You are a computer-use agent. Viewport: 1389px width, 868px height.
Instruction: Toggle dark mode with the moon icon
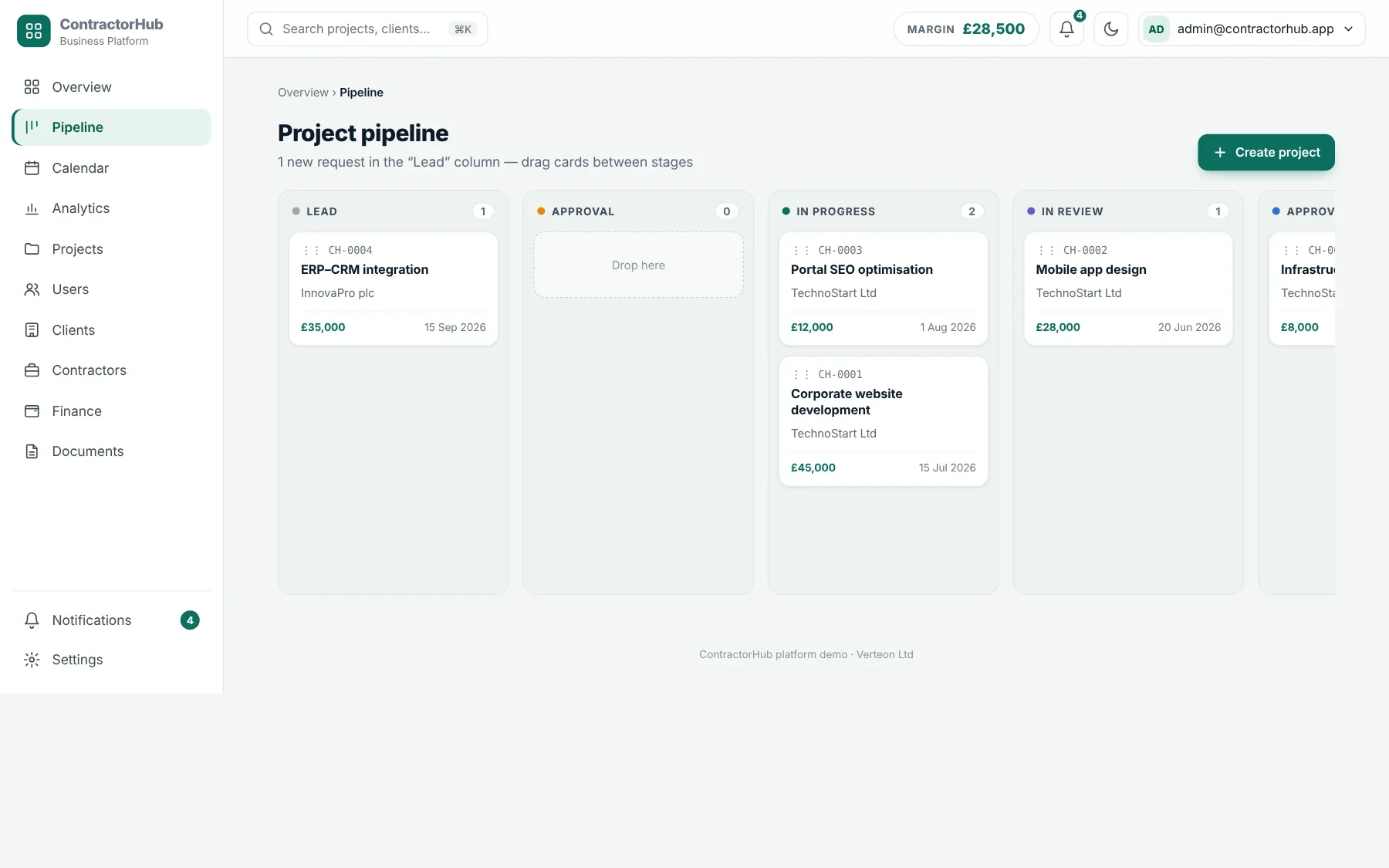pyautogui.click(x=1111, y=29)
